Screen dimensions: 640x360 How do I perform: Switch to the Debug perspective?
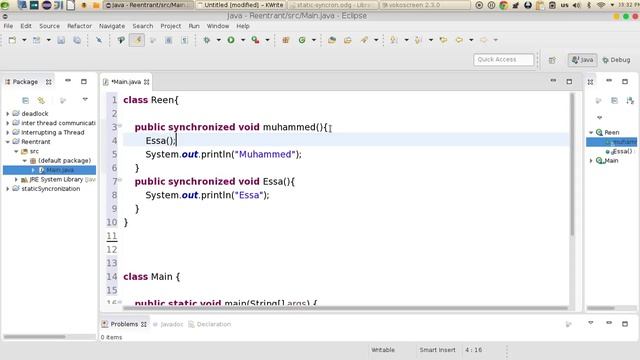click(617, 60)
